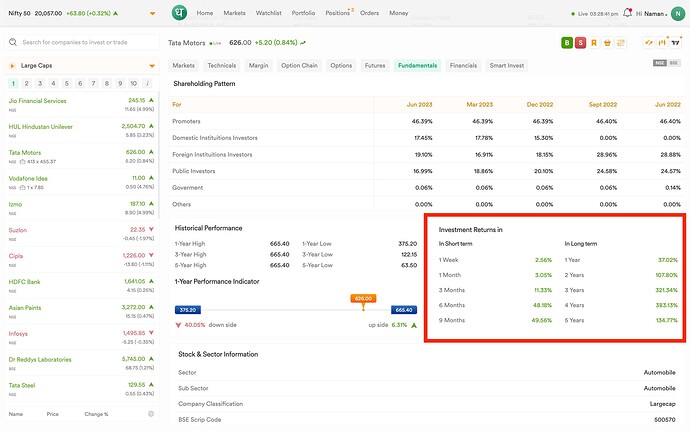The height and width of the screenshot is (431, 690).
Task: Go to home via Dhan logo
Action: (x=179, y=13)
